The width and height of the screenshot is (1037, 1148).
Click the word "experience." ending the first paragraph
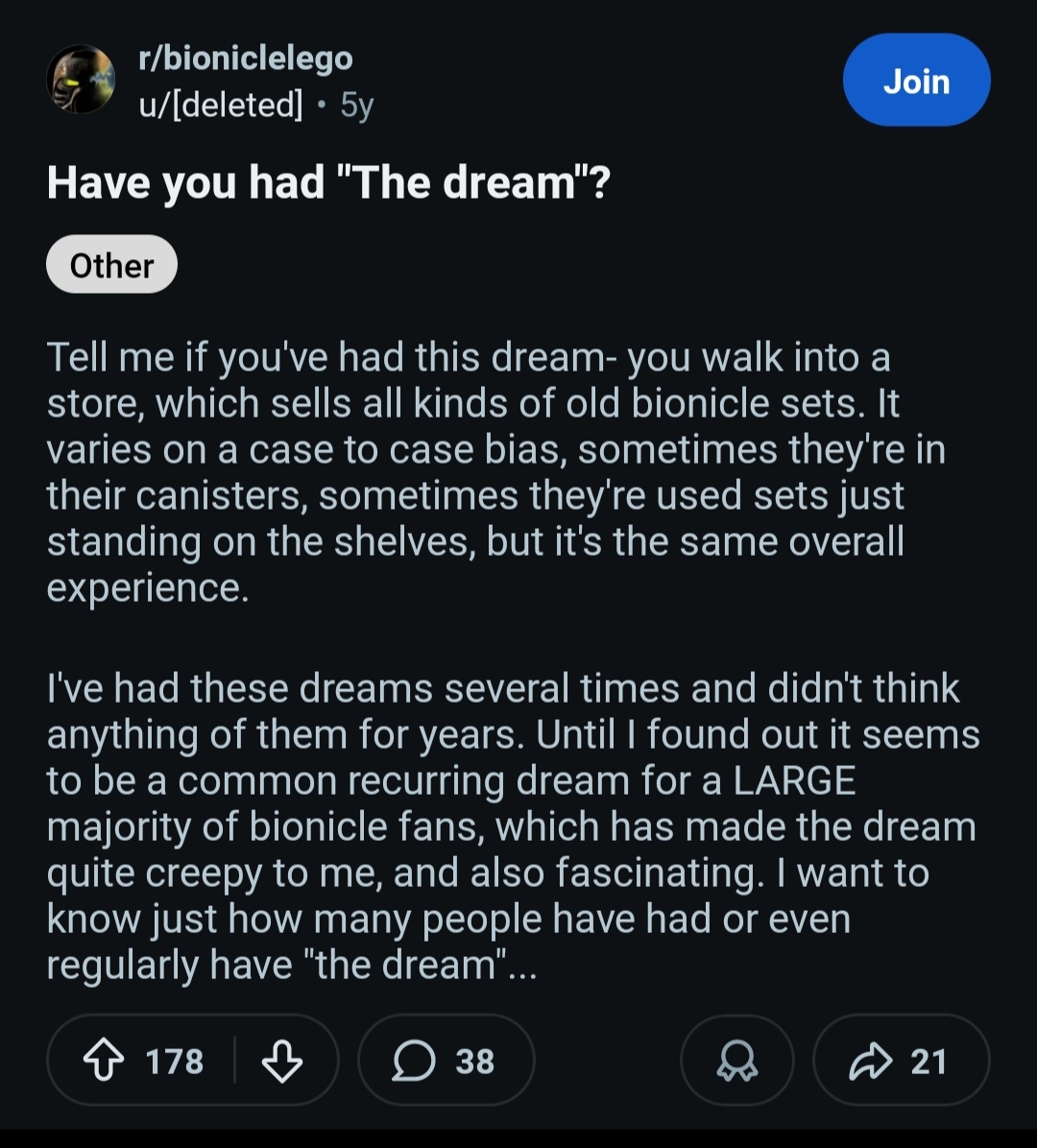point(148,588)
